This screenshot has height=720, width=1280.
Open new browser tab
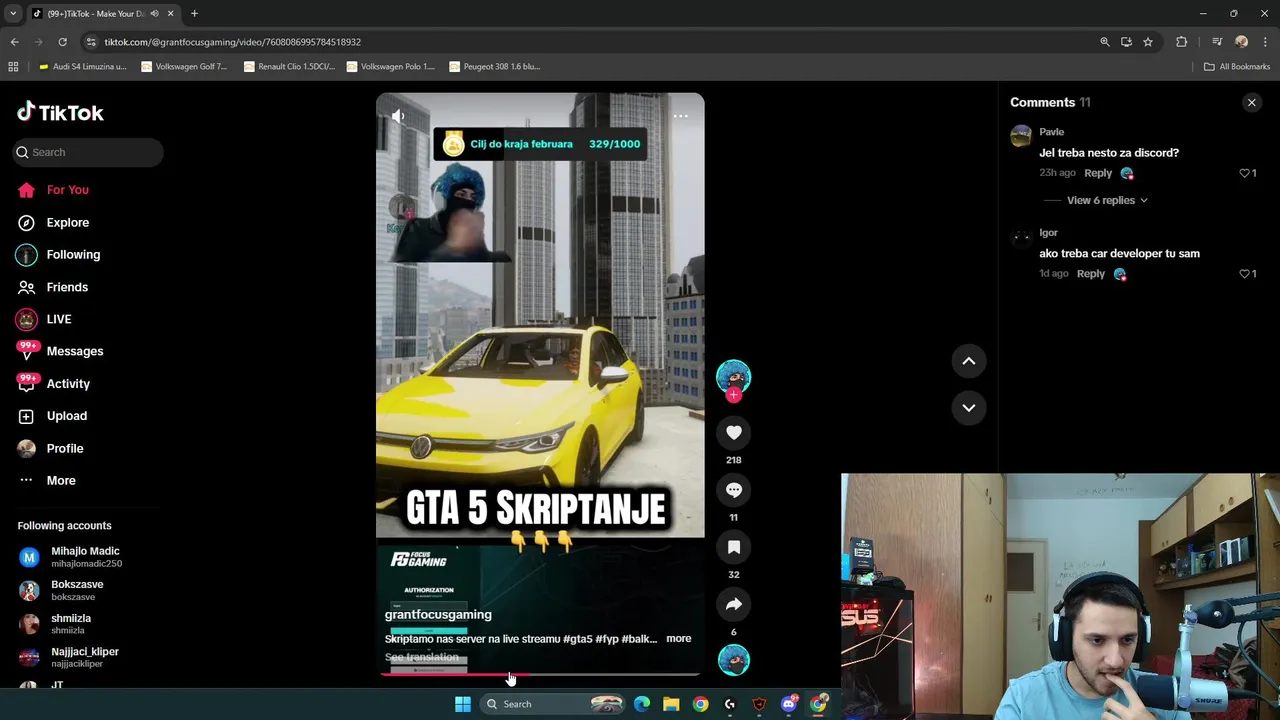click(194, 14)
